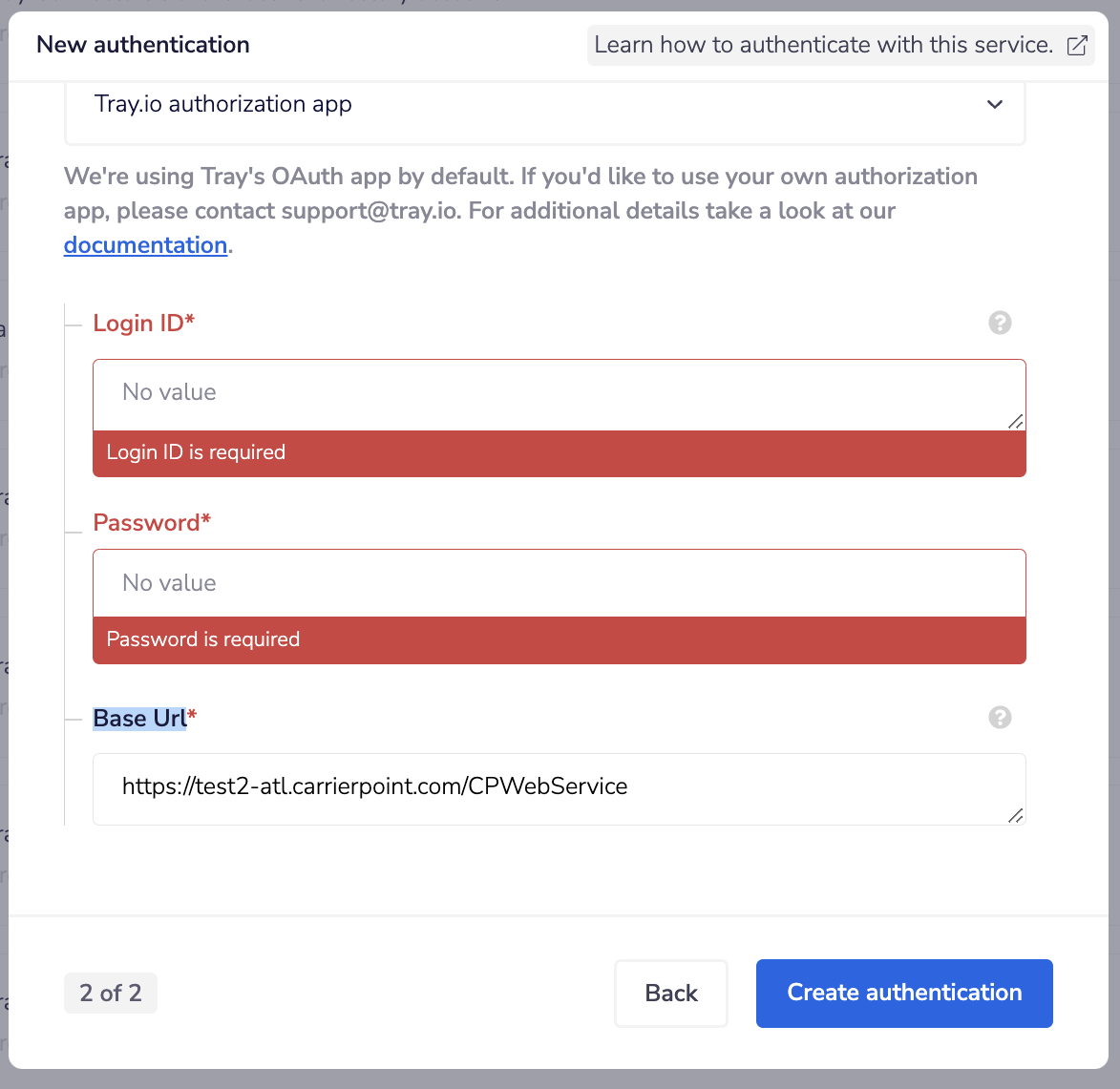Click the Back button
This screenshot has width=1120, height=1089.
[670, 993]
